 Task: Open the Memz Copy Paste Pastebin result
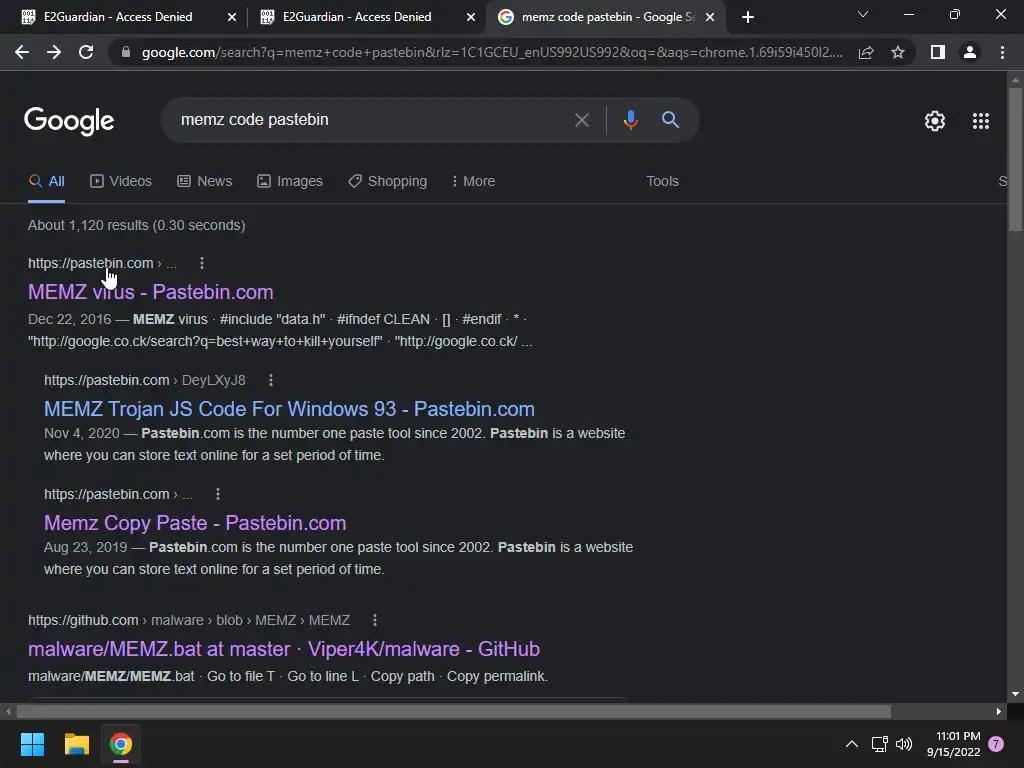coord(195,523)
